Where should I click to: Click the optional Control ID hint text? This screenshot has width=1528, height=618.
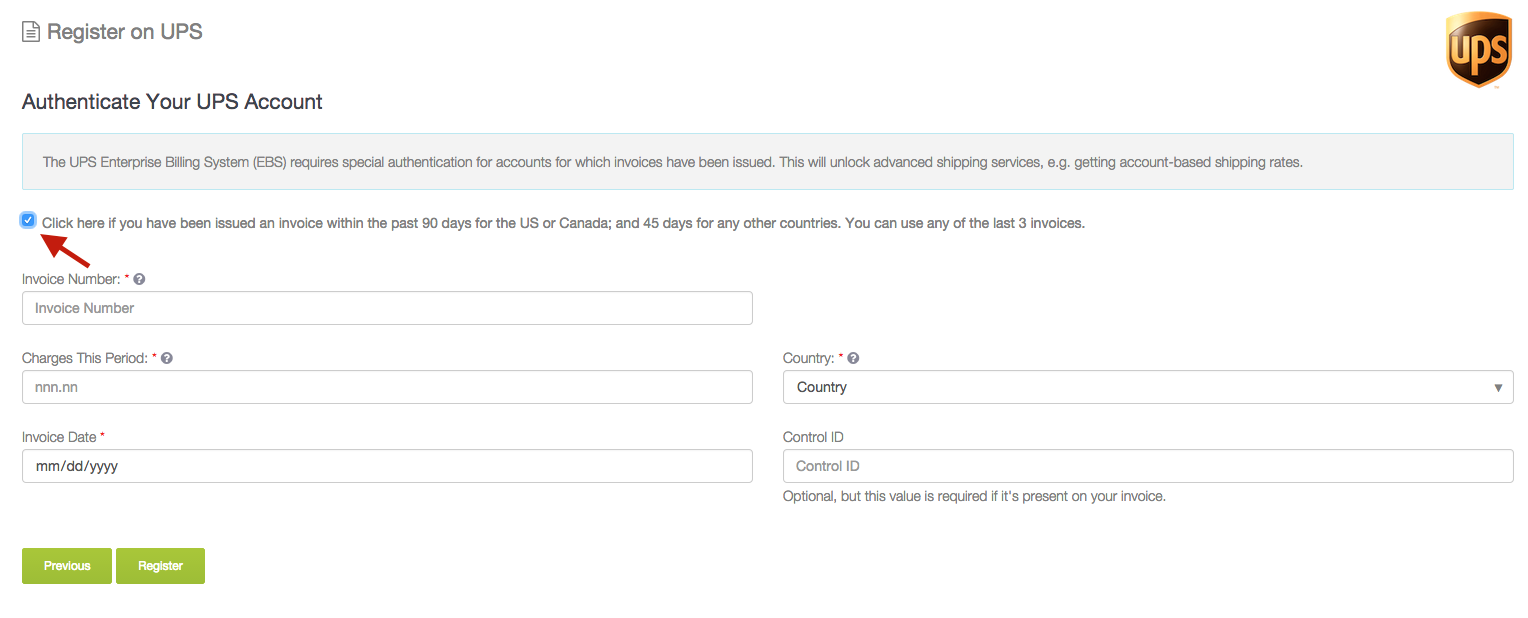974,496
